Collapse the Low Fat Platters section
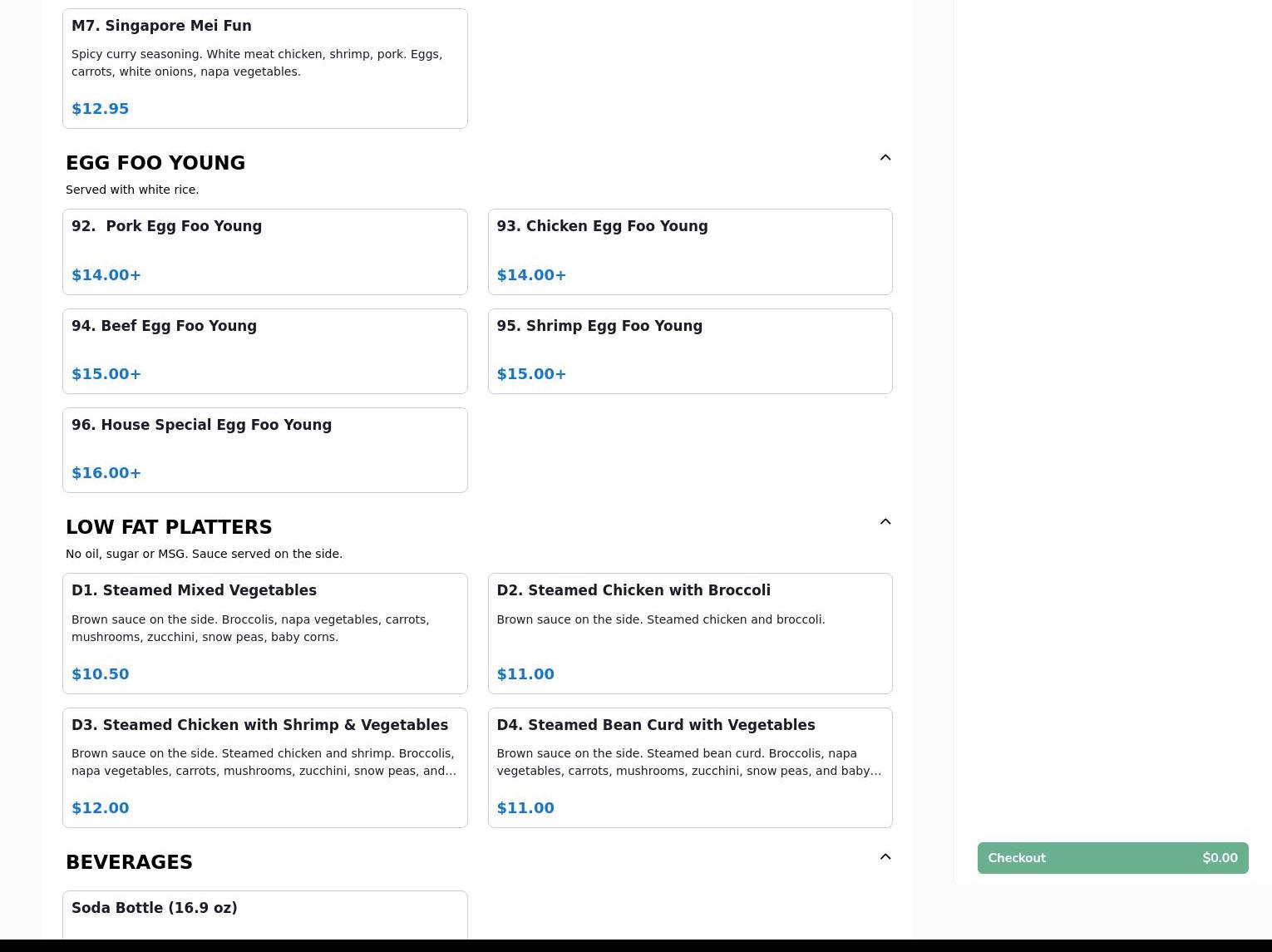1272x952 pixels. (885, 522)
